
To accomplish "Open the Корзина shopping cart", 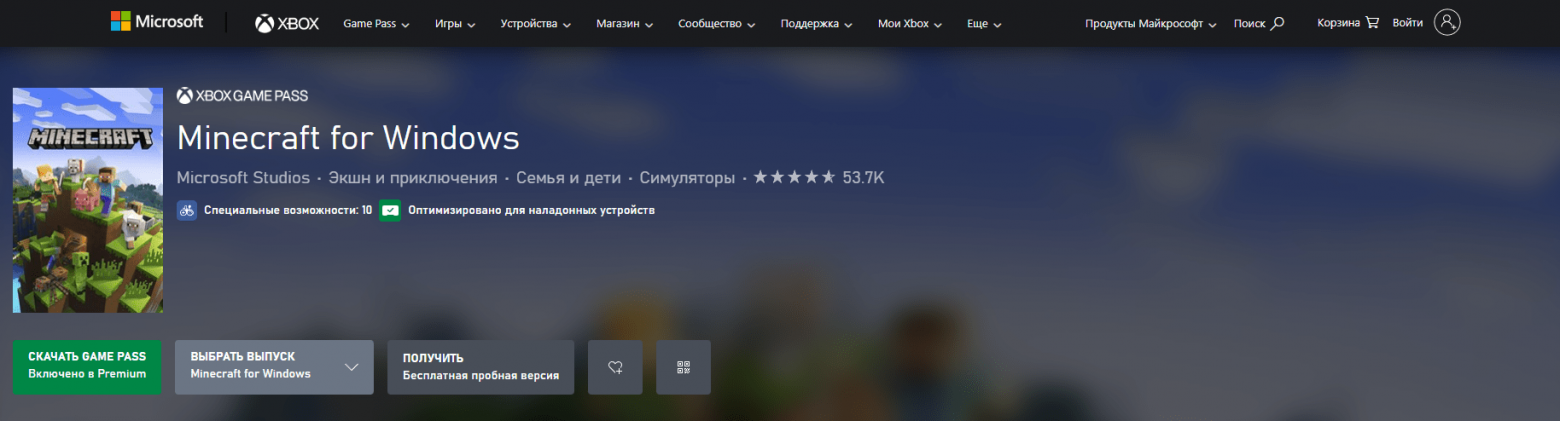I will (1348, 22).
